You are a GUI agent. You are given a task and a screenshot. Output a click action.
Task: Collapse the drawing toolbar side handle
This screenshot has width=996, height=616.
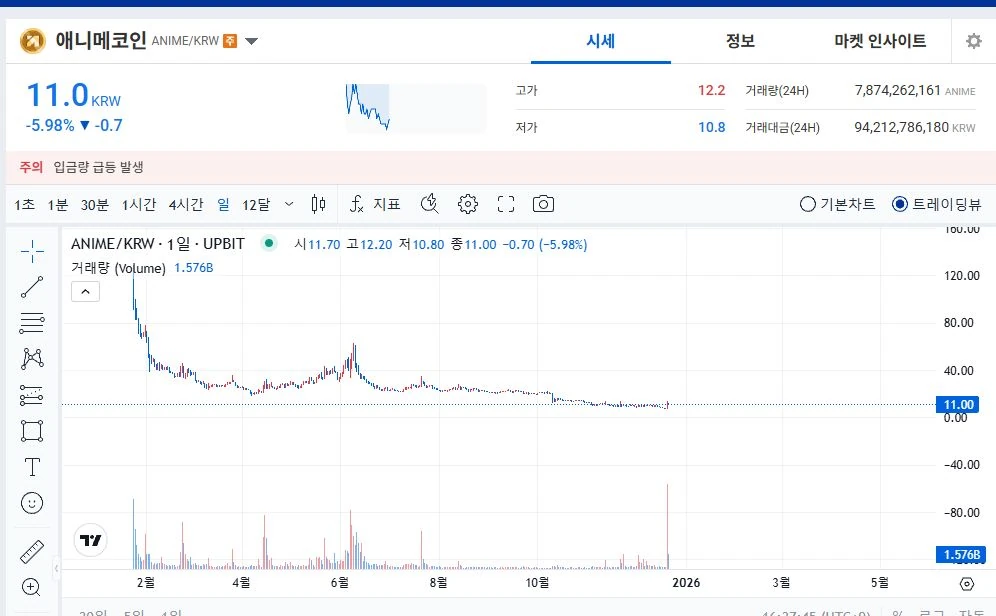coord(56,568)
